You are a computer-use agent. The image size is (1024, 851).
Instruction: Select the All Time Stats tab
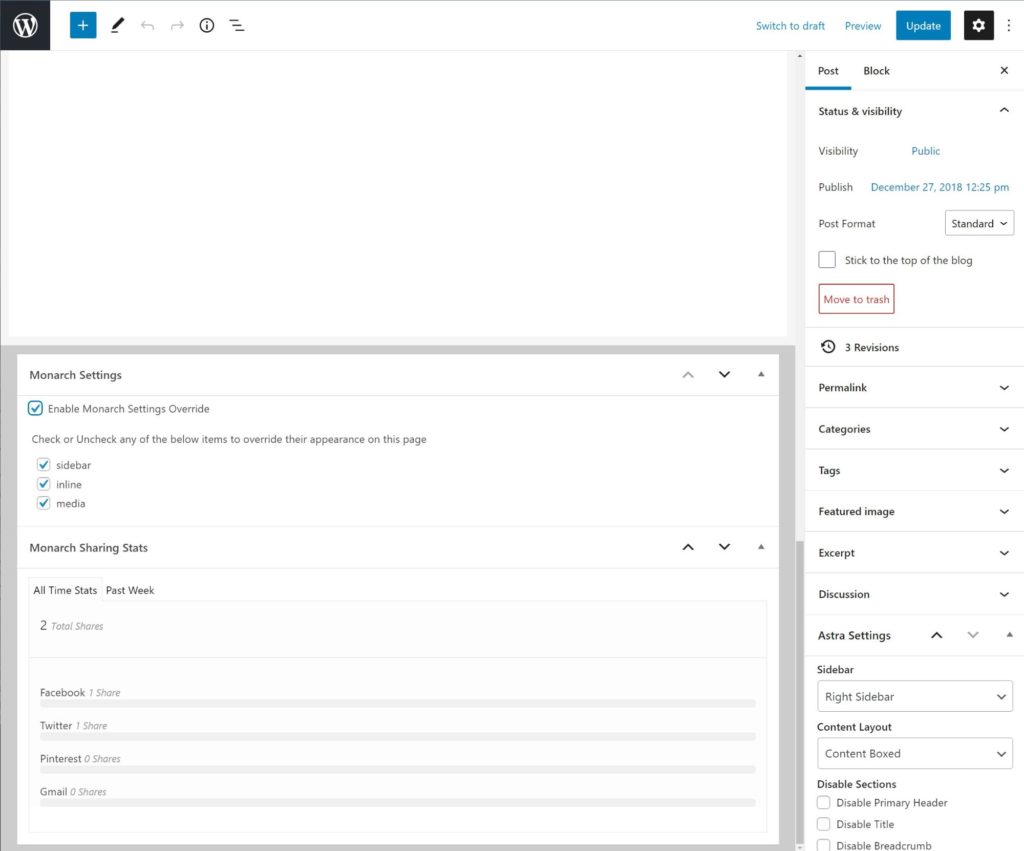65,590
